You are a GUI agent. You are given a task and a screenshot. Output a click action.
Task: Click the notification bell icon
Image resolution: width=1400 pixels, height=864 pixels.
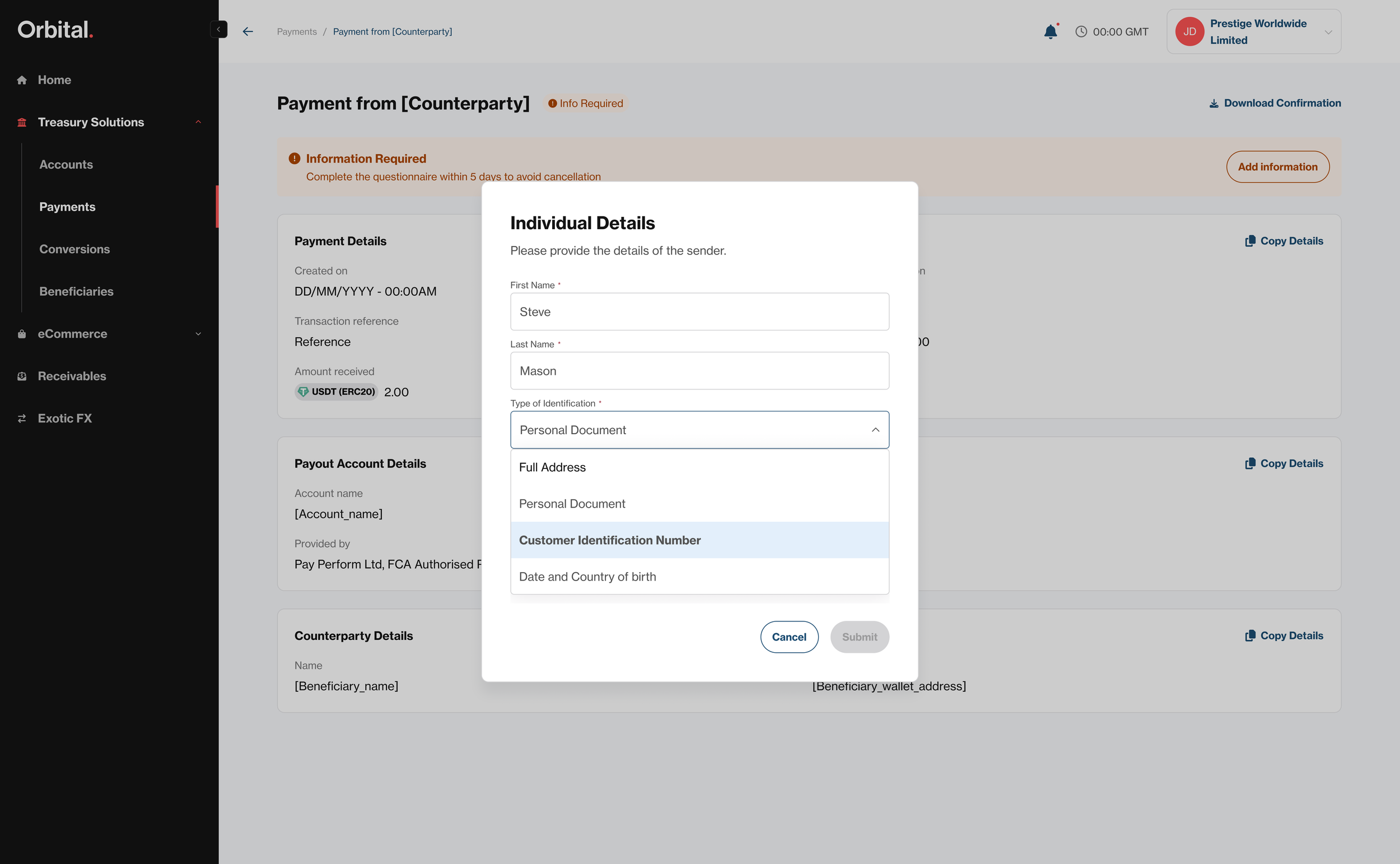[x=1050, y=32]
